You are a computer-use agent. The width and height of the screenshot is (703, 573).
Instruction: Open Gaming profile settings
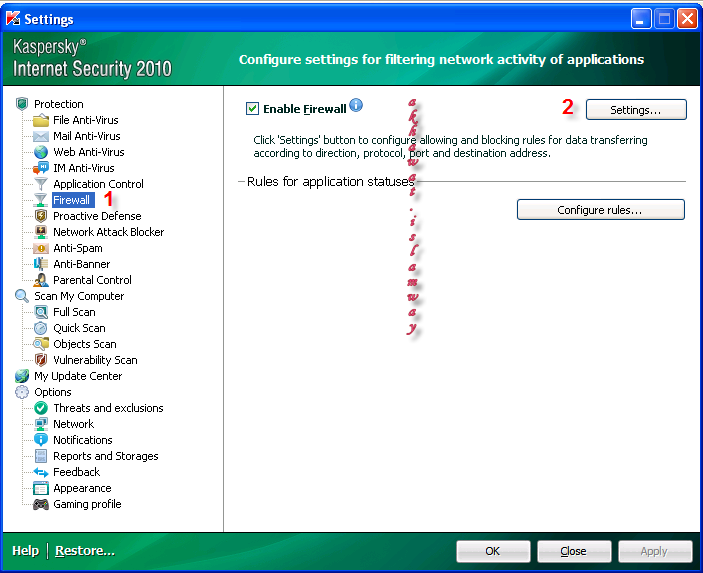pyautogui.click(x=87, y=504)
